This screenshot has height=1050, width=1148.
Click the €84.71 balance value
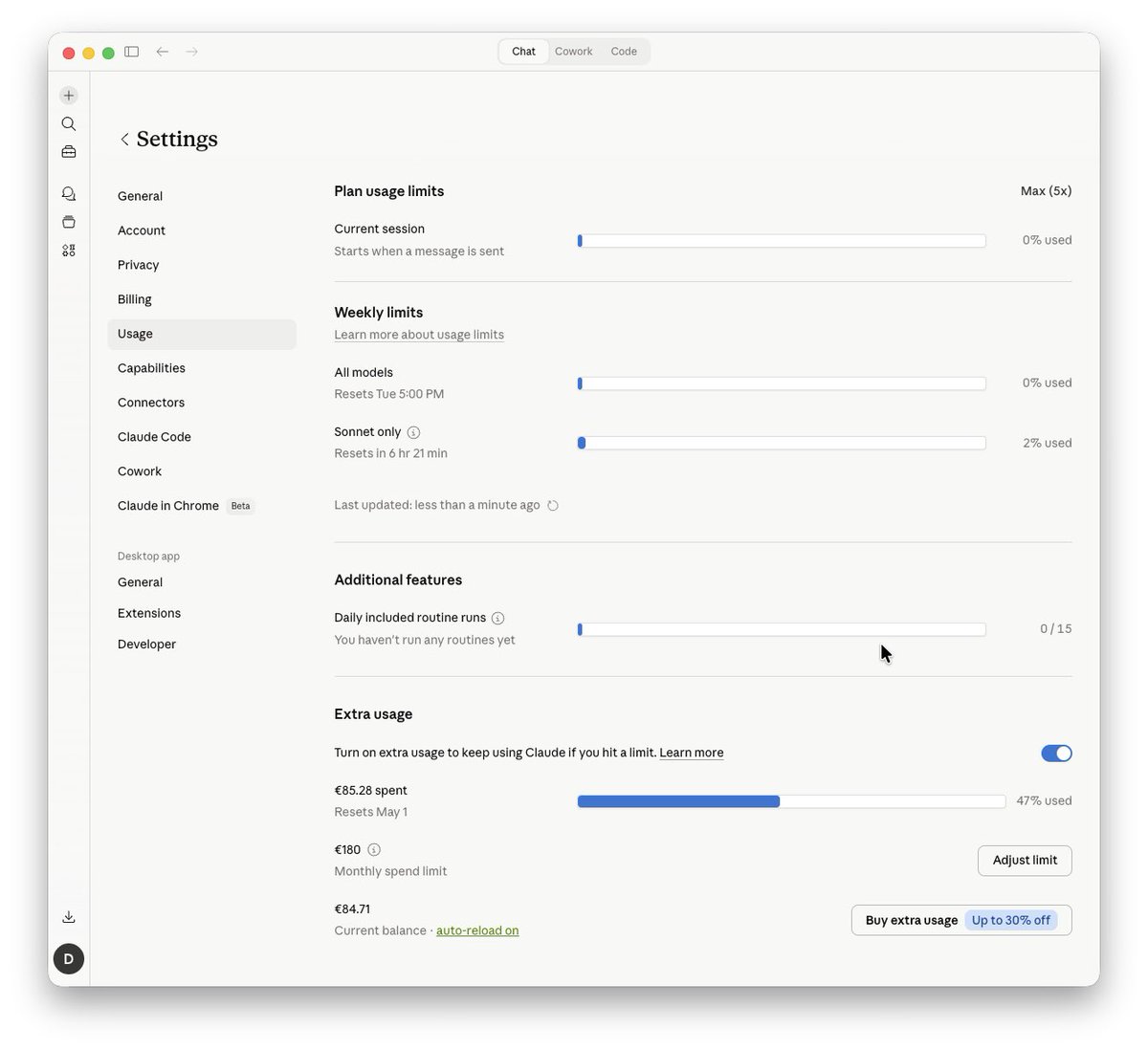pos(352,909)
